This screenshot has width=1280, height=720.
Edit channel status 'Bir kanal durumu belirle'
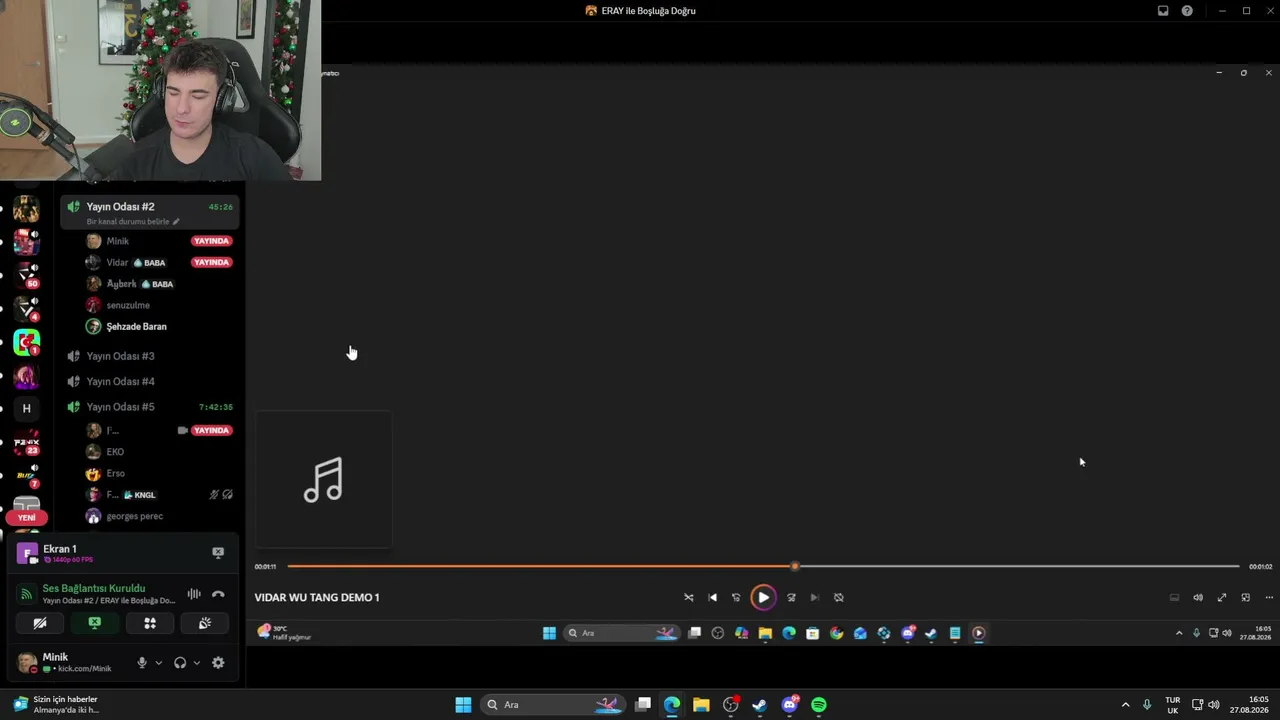coord(133,221)
